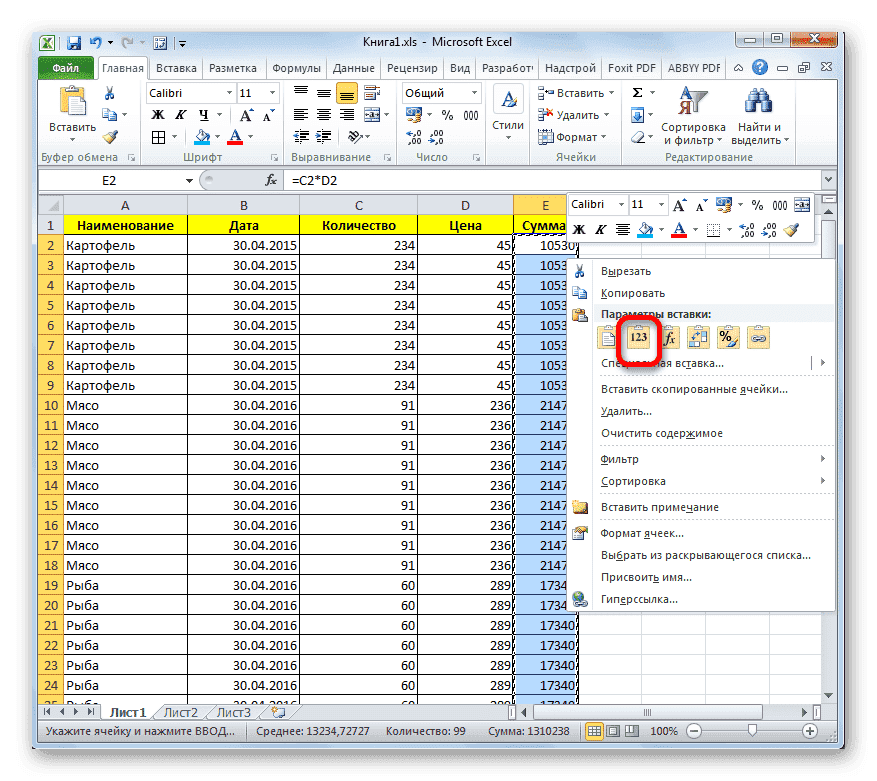Expand the Фильтр submenu in the context menu
Image resolution: width=877 pixels, height=781 pixels.
tap(650, 458)
